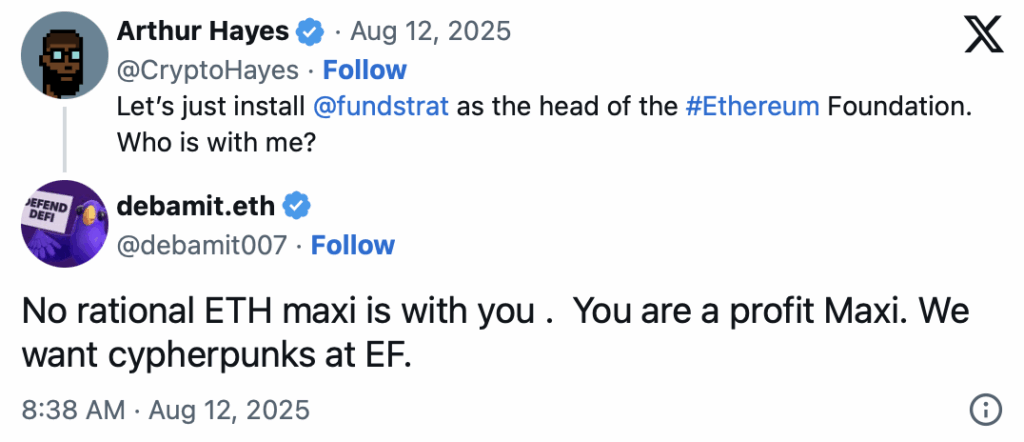Click the verified badge beside debamit.eth
Screen dimensions: 1024x442
click(296, 206)
